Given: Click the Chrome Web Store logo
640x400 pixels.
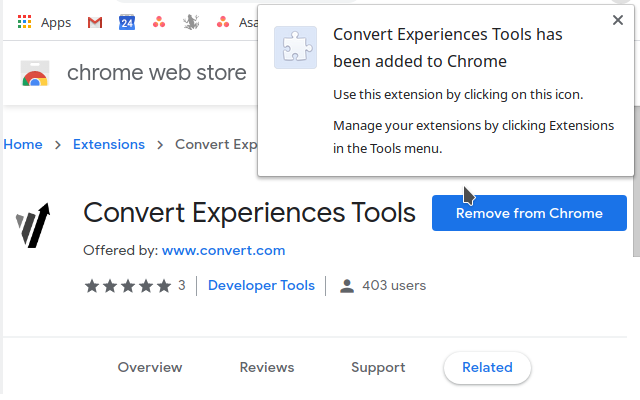Looking at the screenshot, I should coord(35,73).
